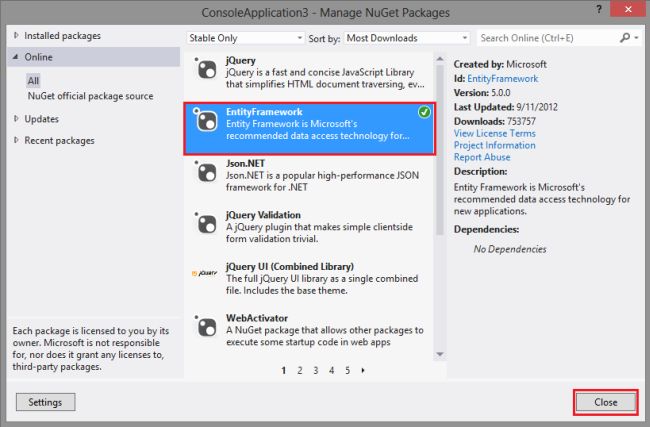Select current page 1 indicator

pos(284,370)
